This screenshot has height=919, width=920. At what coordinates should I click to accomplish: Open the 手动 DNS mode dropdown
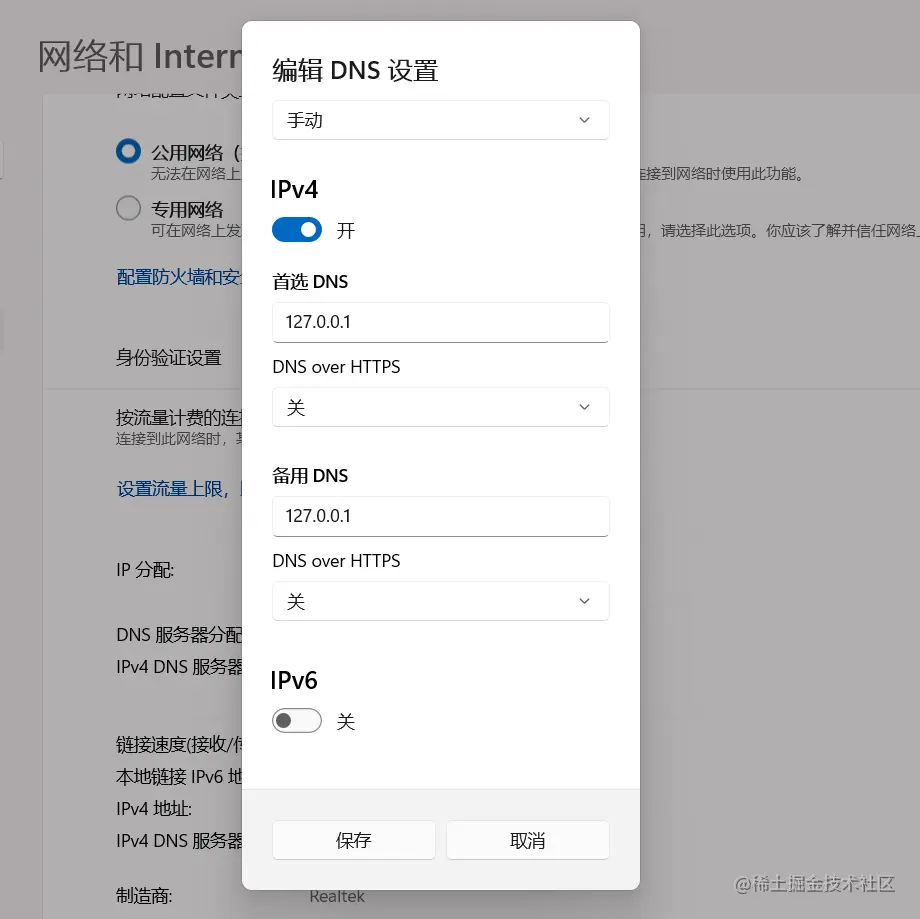(x=441, y=120)
